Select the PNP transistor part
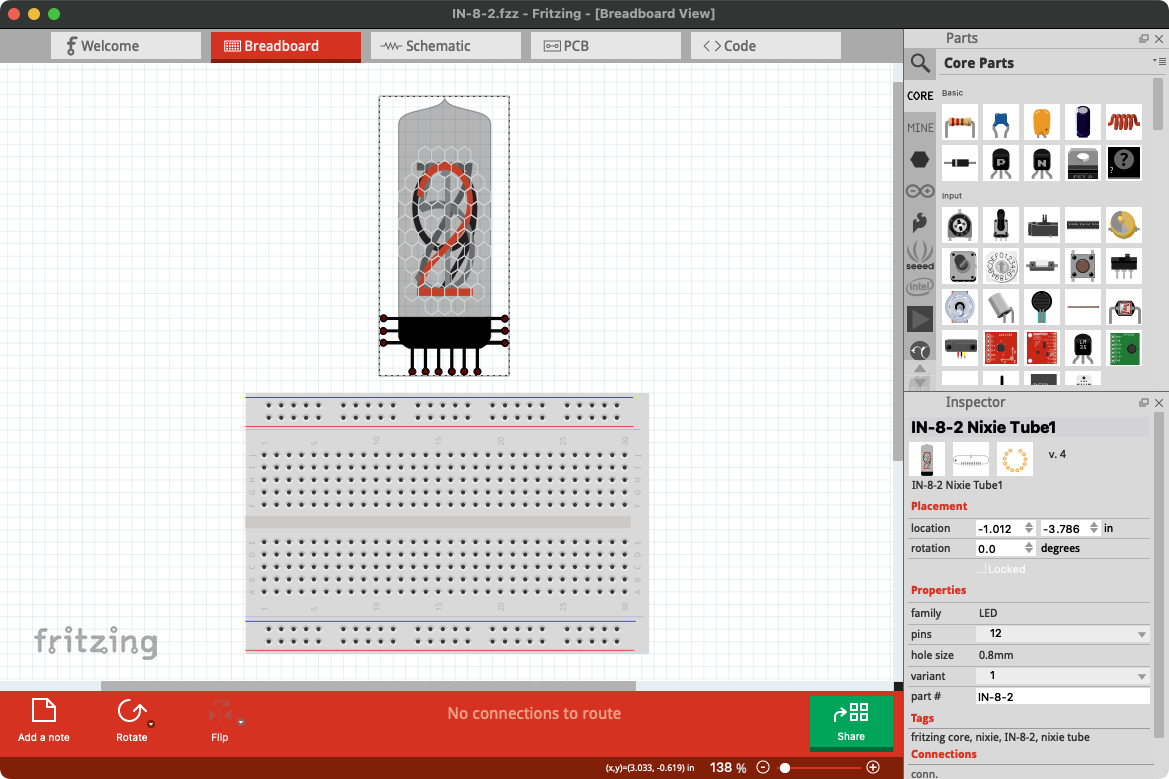This screenshot has width=1169, height=779. (x=1001, y=163)
